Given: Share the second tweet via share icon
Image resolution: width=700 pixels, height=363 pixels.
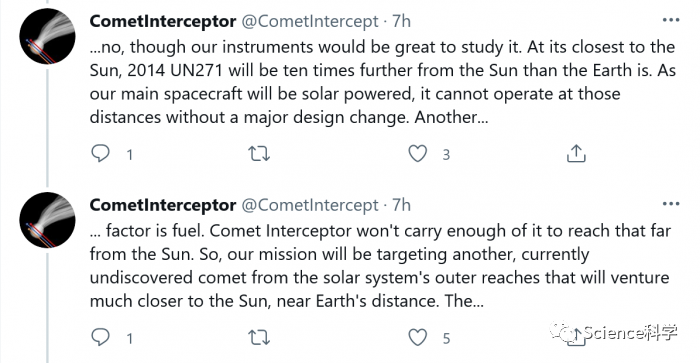Looking at the screenshot, I should point(576,338).
